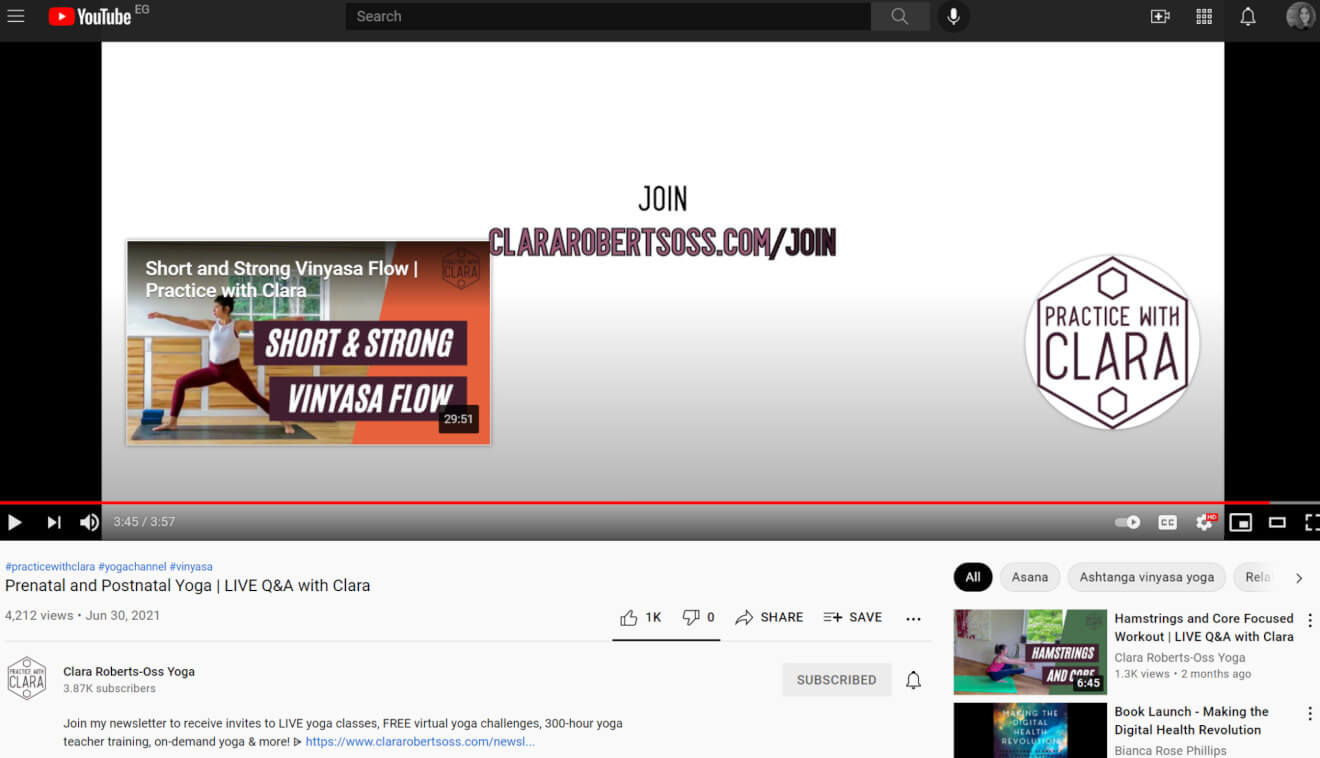The width and height of the screenshot is (1320, 758).
Task: Open Hamstrings and Core Focused Workout title
Action: (x=1204, y=628)
